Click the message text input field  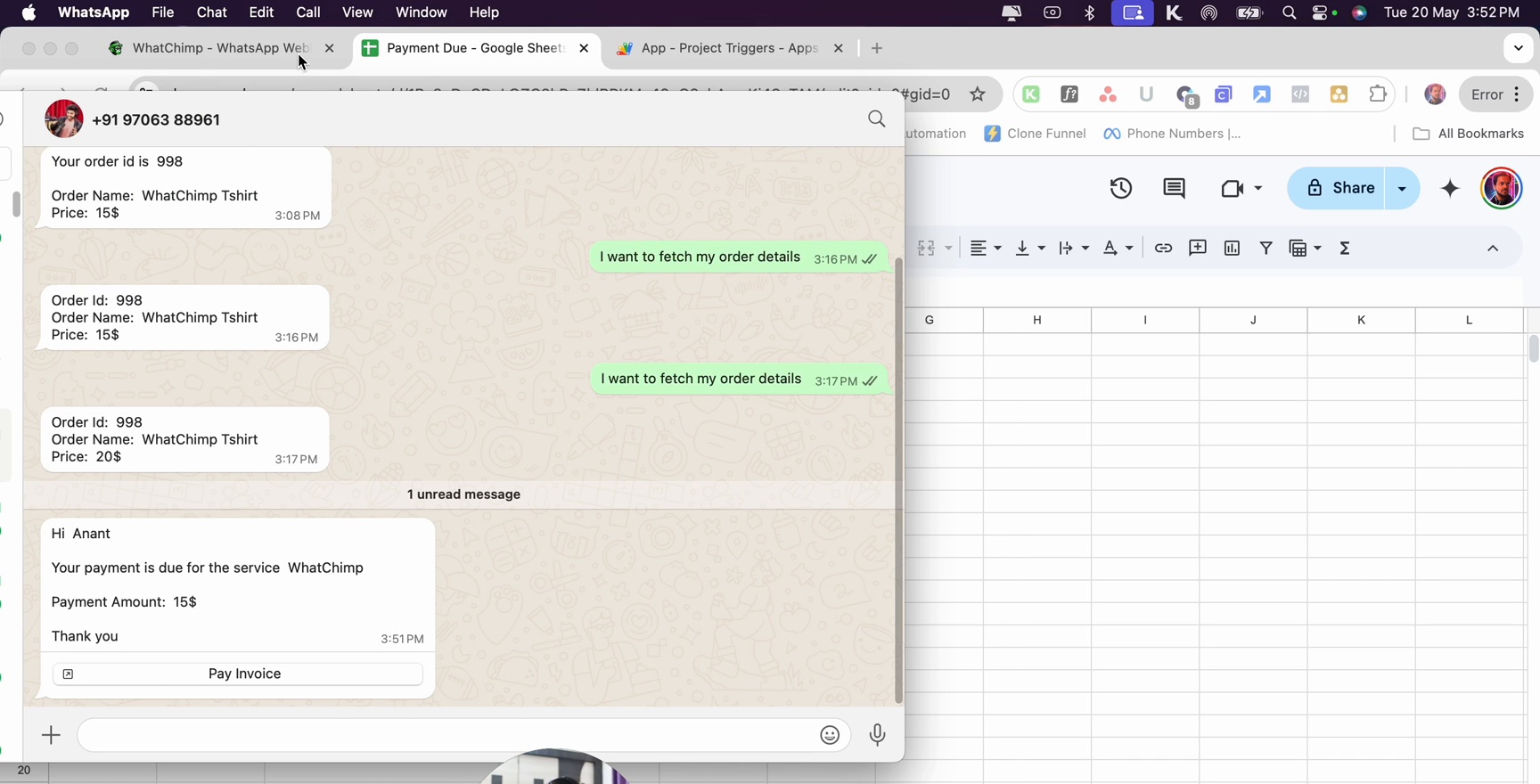coord(446,735)
